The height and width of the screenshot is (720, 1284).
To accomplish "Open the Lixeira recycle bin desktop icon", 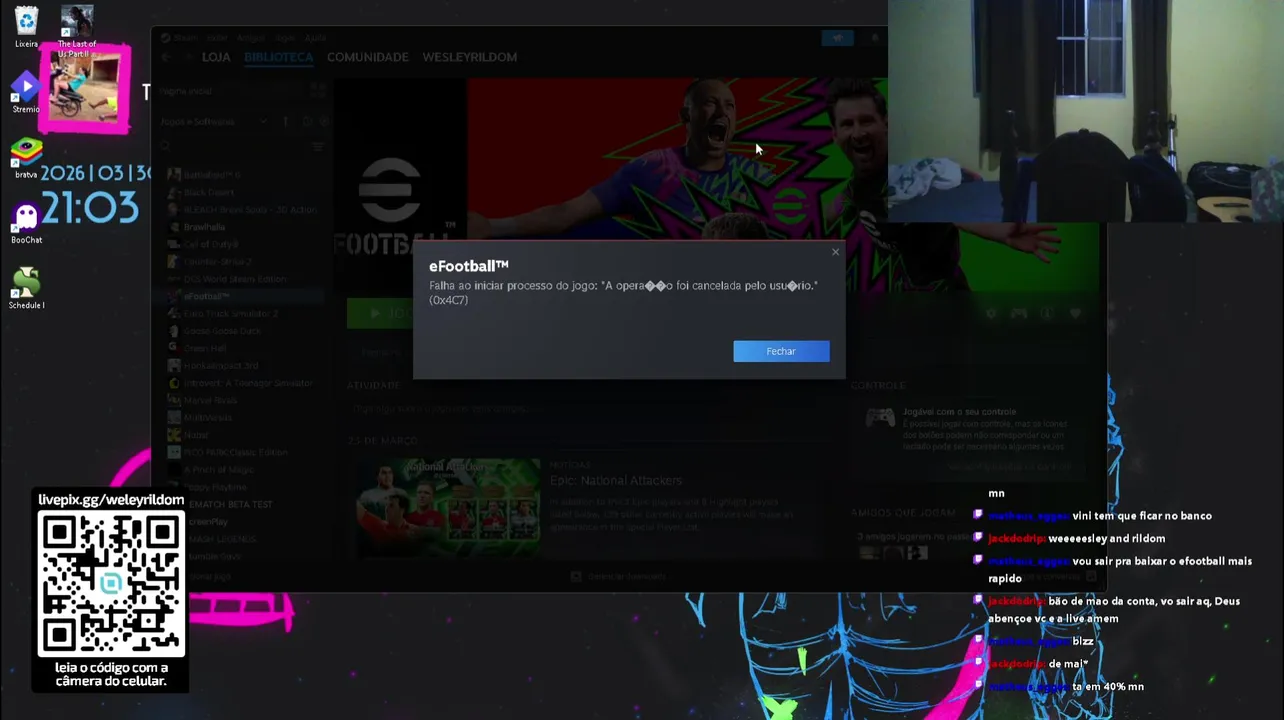I will [26, 27].
